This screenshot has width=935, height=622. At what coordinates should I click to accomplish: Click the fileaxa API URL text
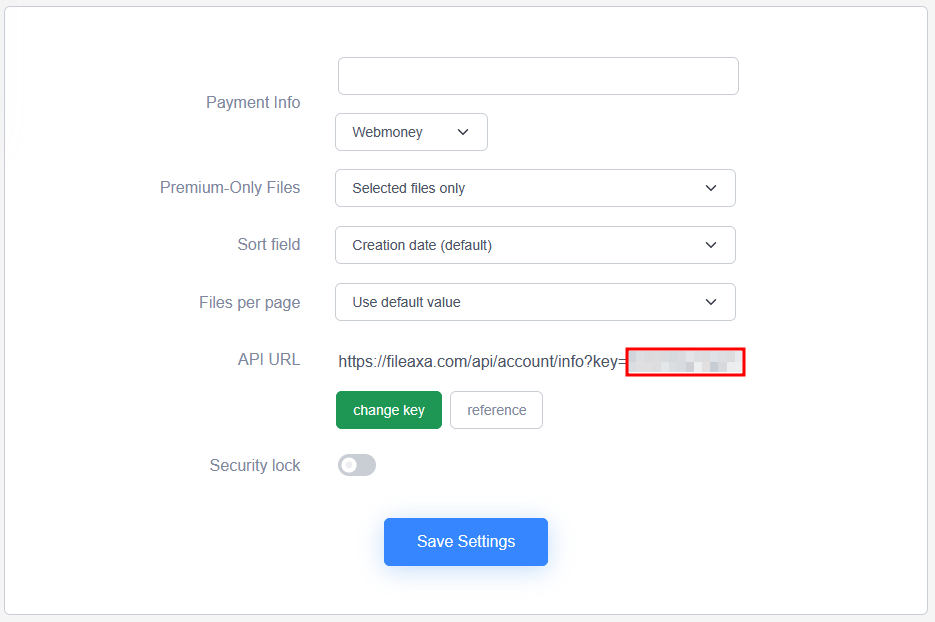[482, 361]
